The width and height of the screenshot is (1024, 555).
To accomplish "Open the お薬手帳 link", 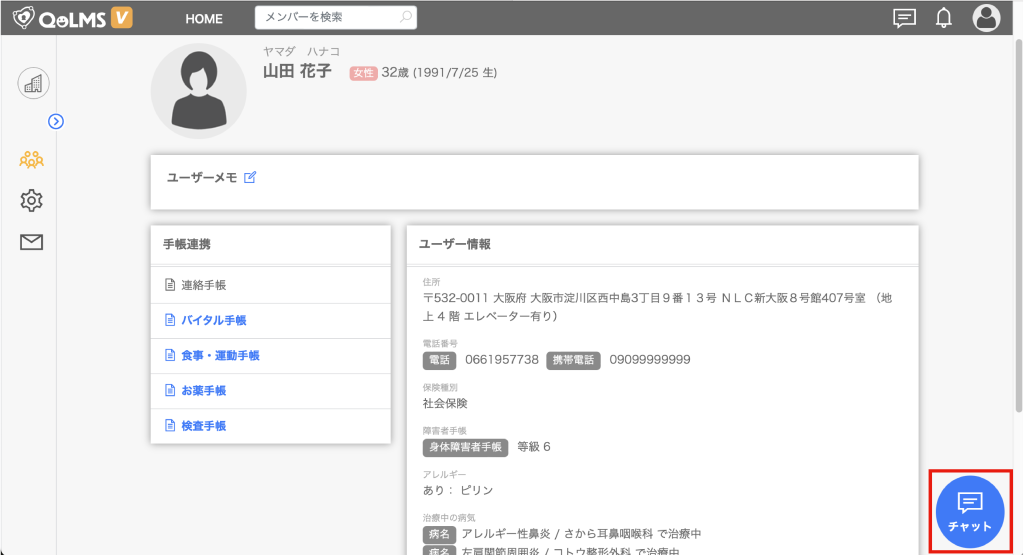I will (203, 390).
